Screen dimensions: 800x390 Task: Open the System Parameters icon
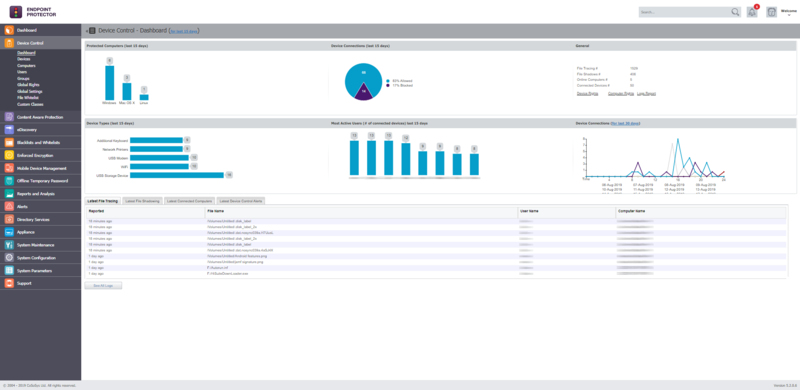coord(9,271)
